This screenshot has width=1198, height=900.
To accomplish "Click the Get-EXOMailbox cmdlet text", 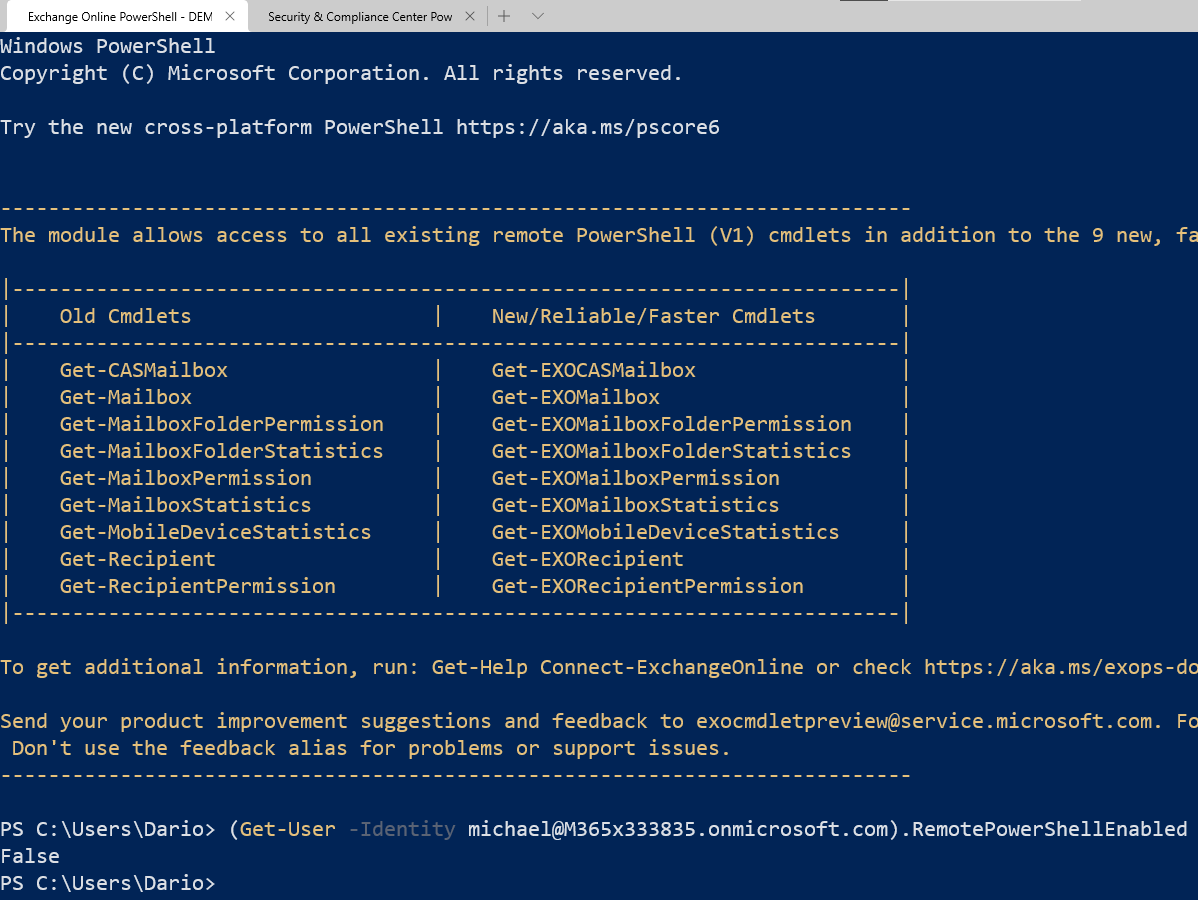I will tap(575, 397).
